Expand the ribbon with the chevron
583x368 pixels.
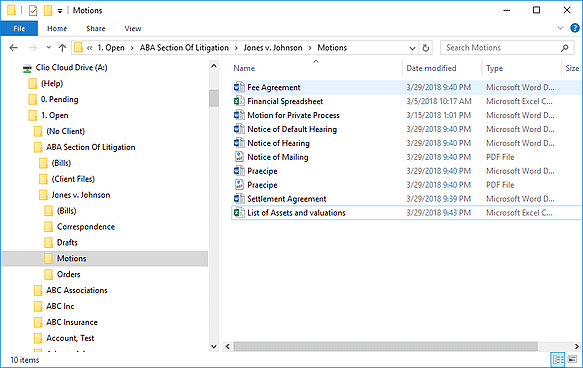click(x=560, y=28)
